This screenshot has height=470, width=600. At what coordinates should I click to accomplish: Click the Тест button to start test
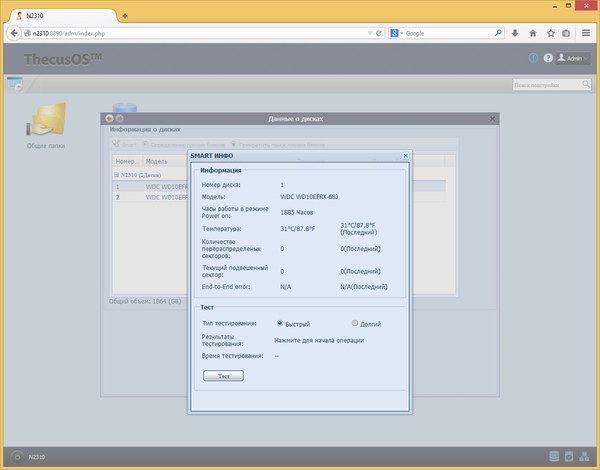(223, 376)
